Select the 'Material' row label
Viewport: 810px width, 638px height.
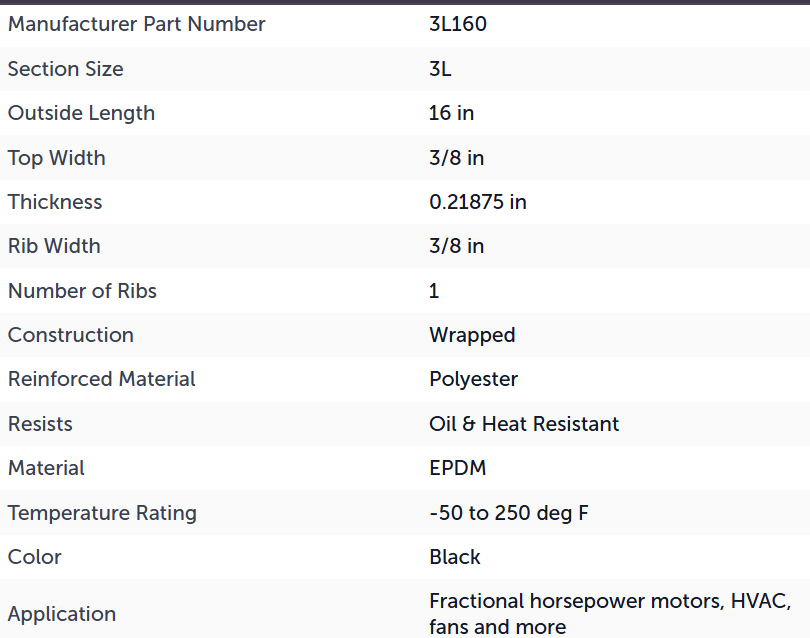46,468
